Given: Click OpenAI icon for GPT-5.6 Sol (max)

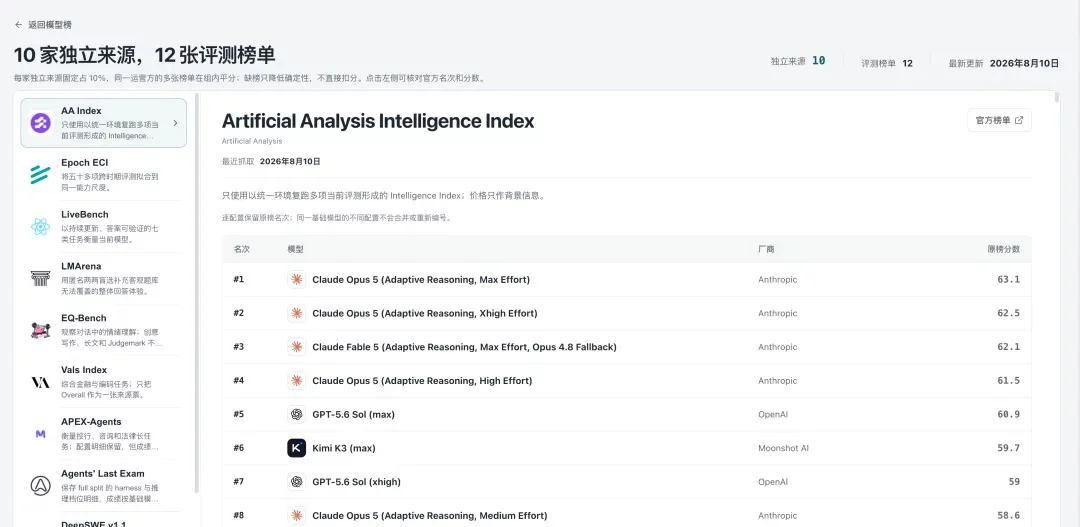Looking at the screenshot, I should (296, 415).
